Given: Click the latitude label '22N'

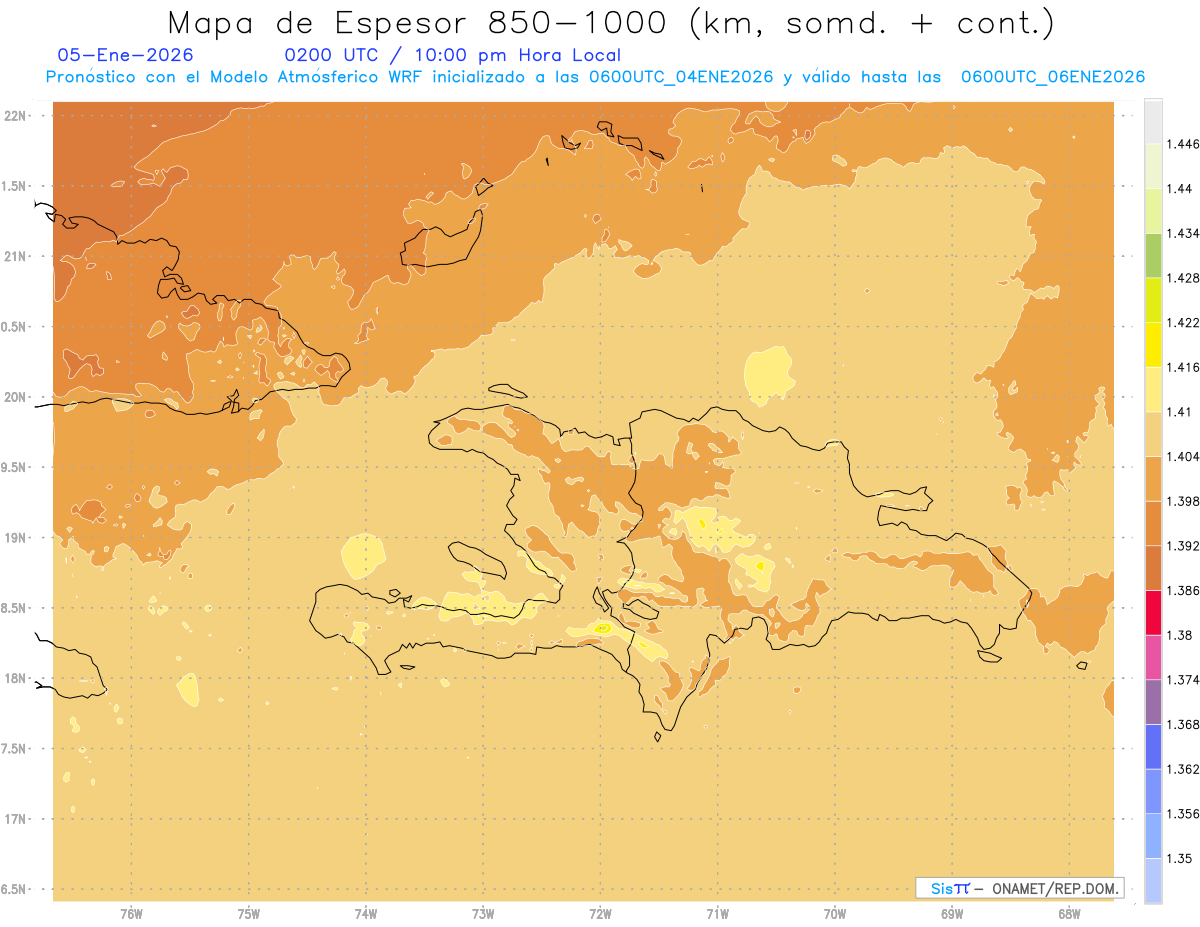Looking at the screenshot, I should point(16,115).
